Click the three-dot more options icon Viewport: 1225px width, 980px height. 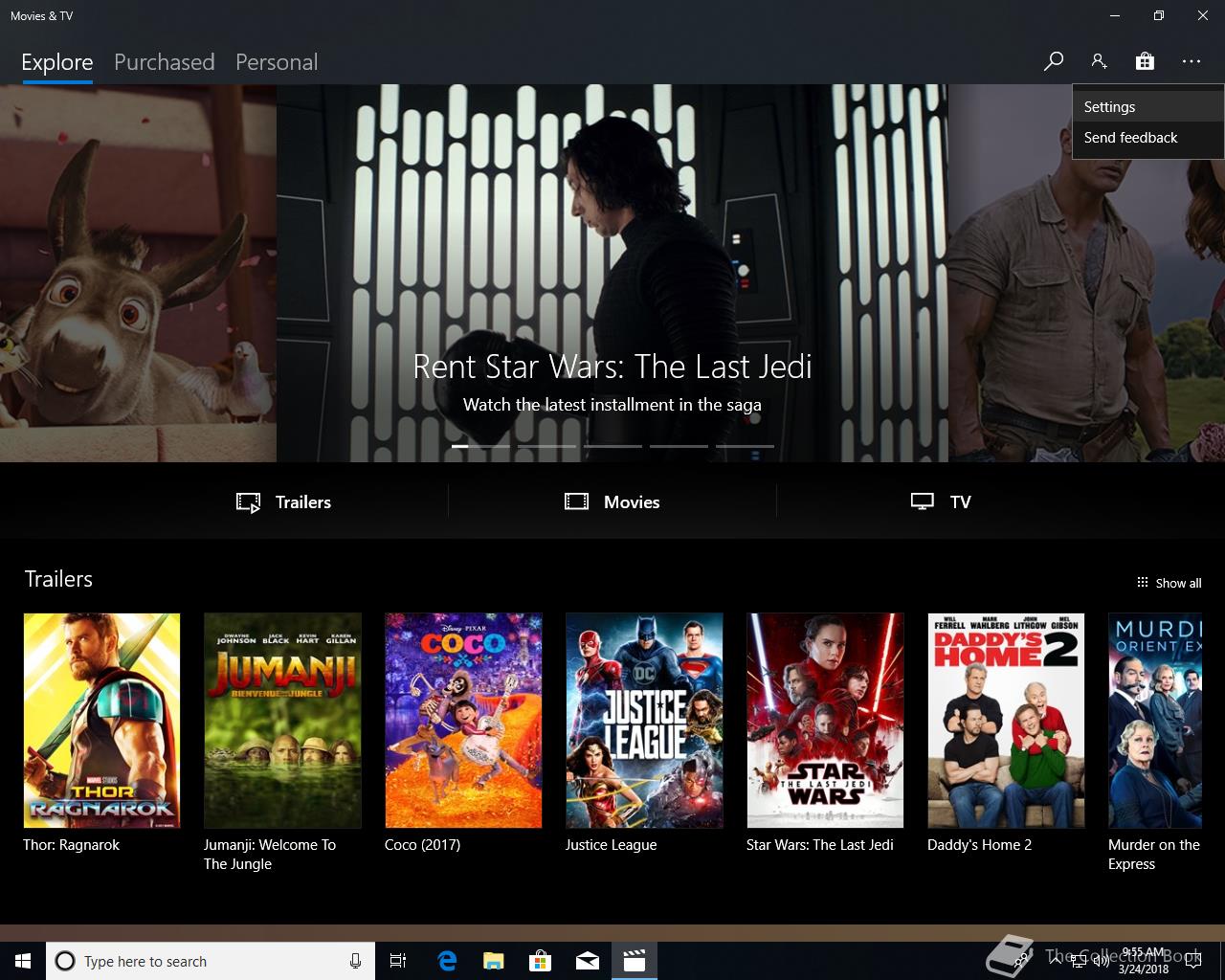[x=1191, y=61]
